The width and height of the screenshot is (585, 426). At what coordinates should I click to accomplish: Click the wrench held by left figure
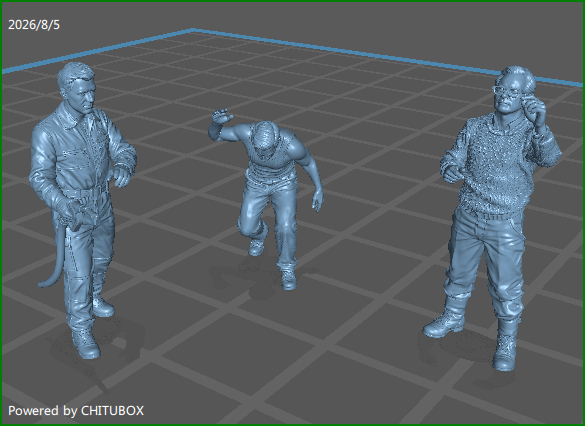[76, 216]
